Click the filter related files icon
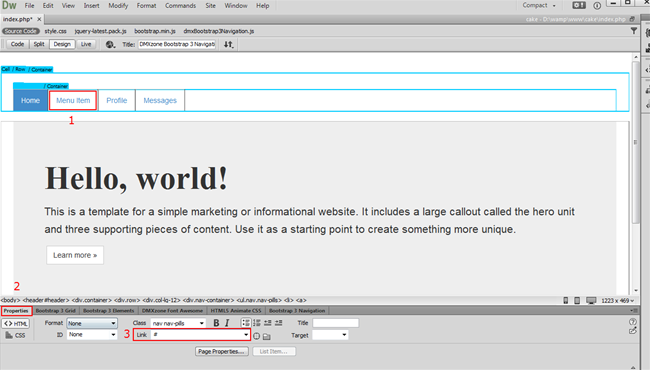This screenshot has width=650, height=370. tap(633, 31)
